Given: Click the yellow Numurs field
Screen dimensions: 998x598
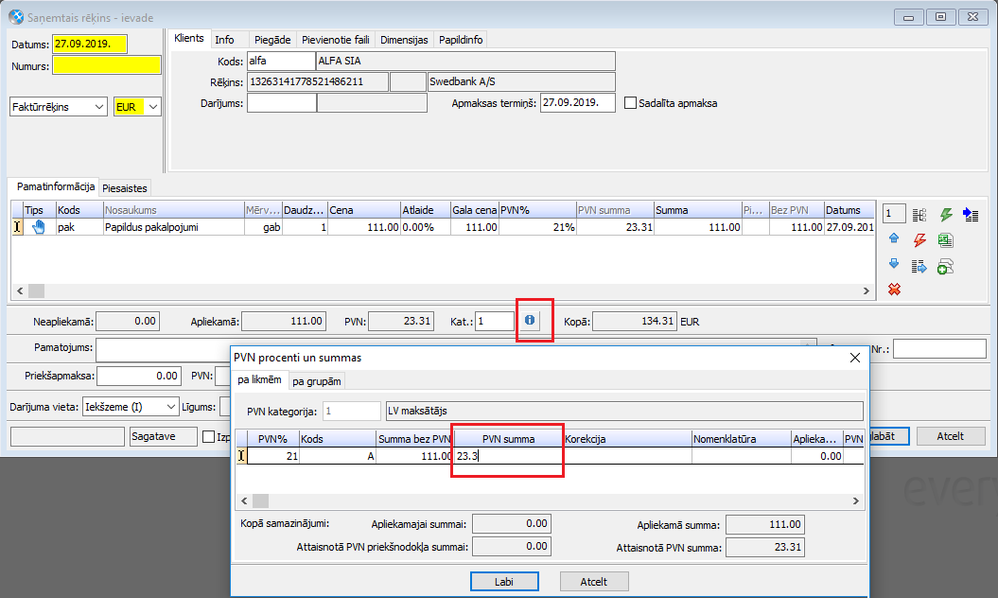Looking at the screenshot, I should tap(106, 66).
